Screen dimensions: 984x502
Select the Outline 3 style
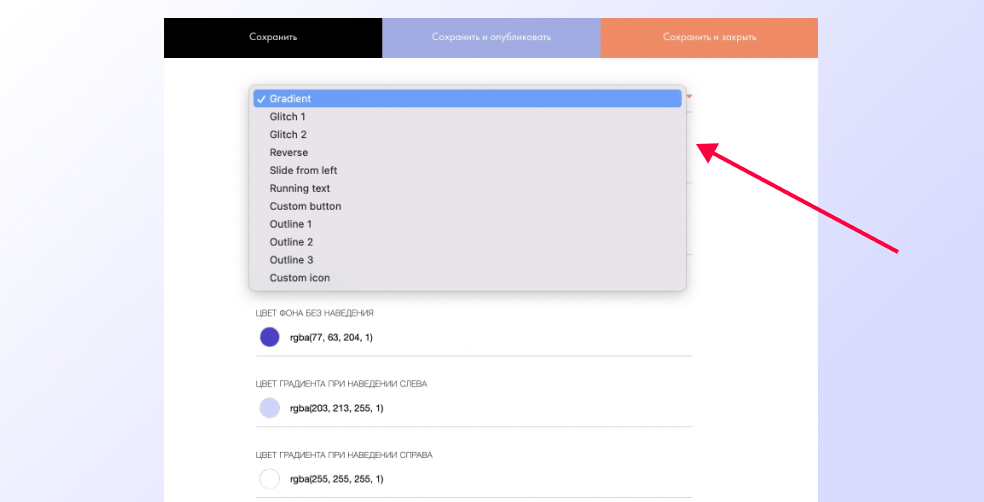(x=467, y=260)
